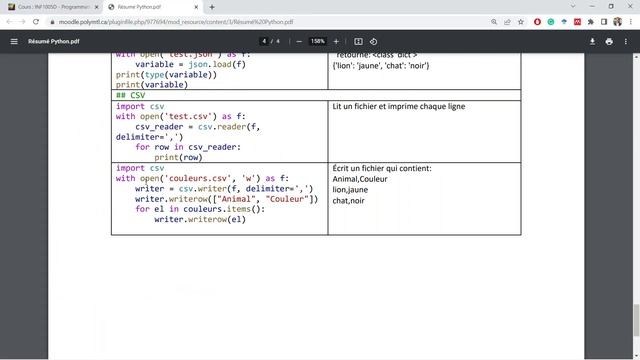Image resolution: width=640 pixels, height=360 pixels.
Task: Open the blue cloud extension icon
Action: [564, 22]
